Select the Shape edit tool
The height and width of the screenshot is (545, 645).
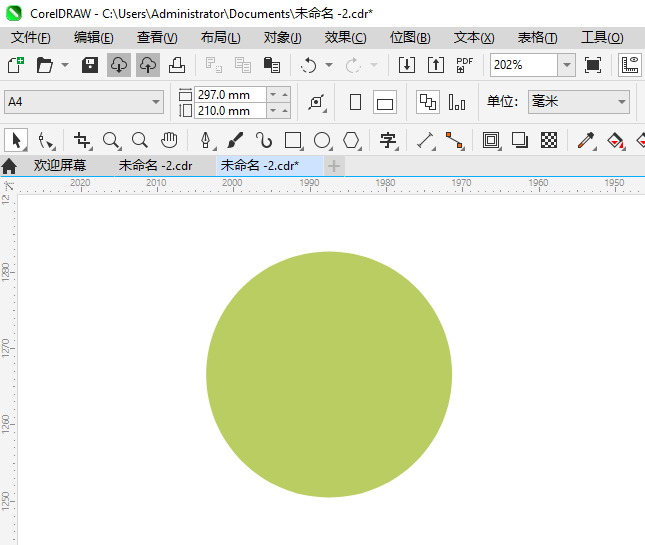45,141
